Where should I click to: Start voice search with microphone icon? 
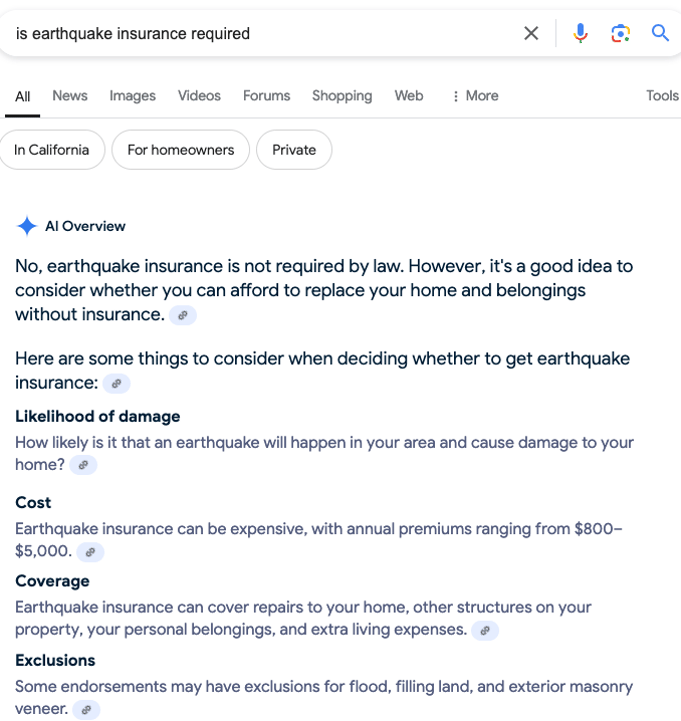point(580,33)
